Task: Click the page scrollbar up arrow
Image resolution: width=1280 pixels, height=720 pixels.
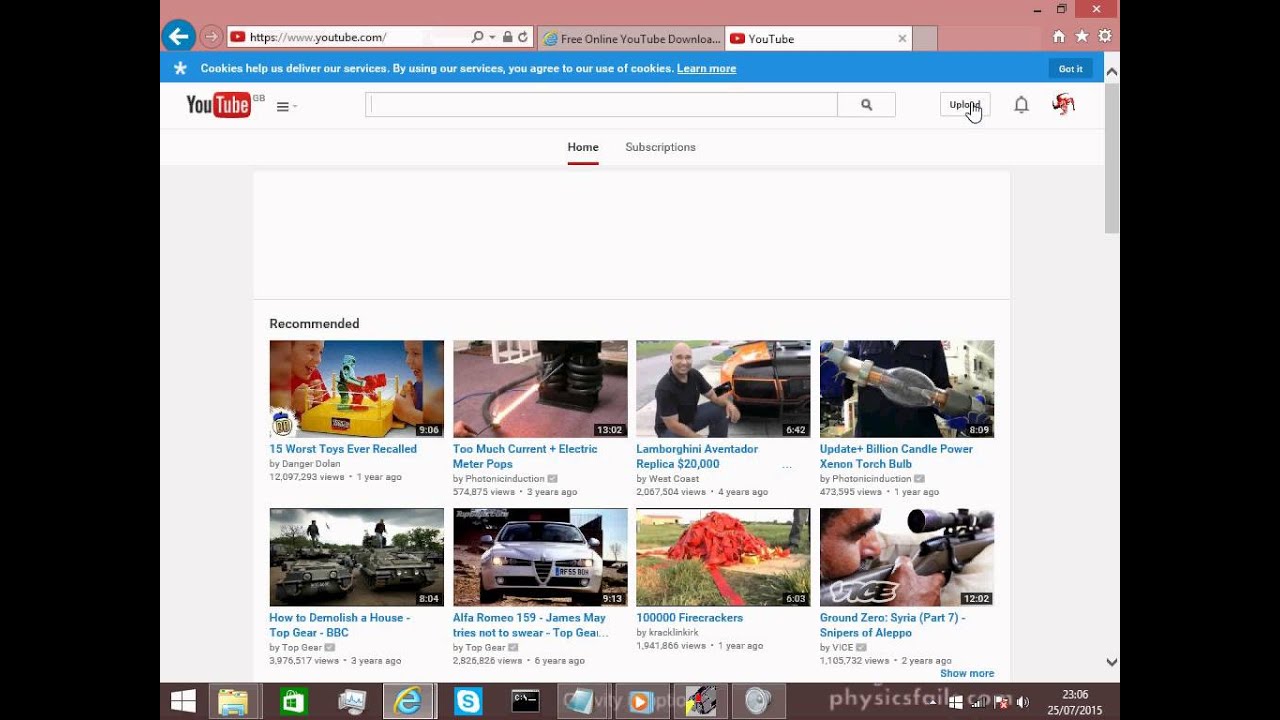Action: tap(1111, 71)
